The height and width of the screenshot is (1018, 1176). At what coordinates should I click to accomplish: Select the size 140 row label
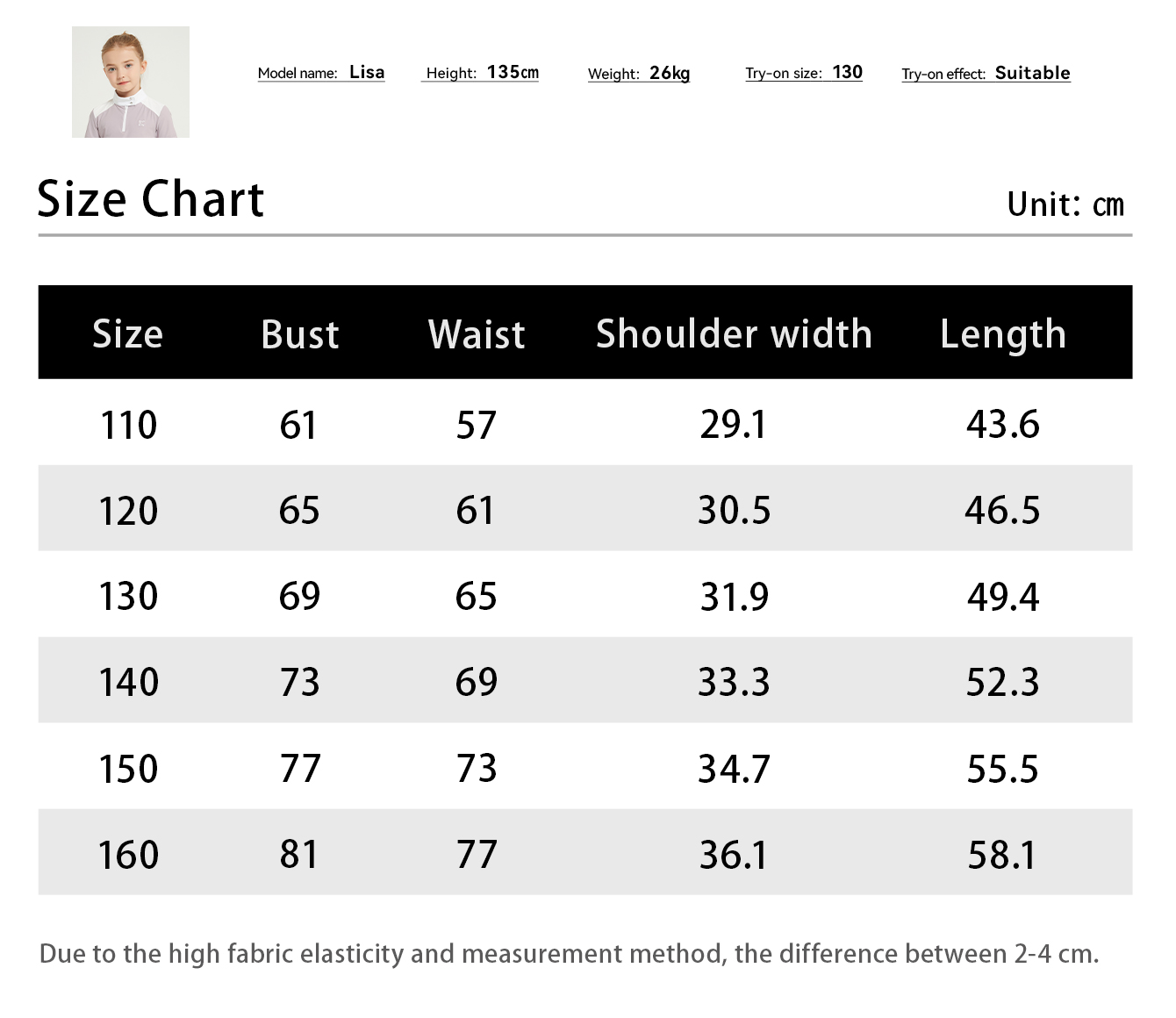coord(128,683)
